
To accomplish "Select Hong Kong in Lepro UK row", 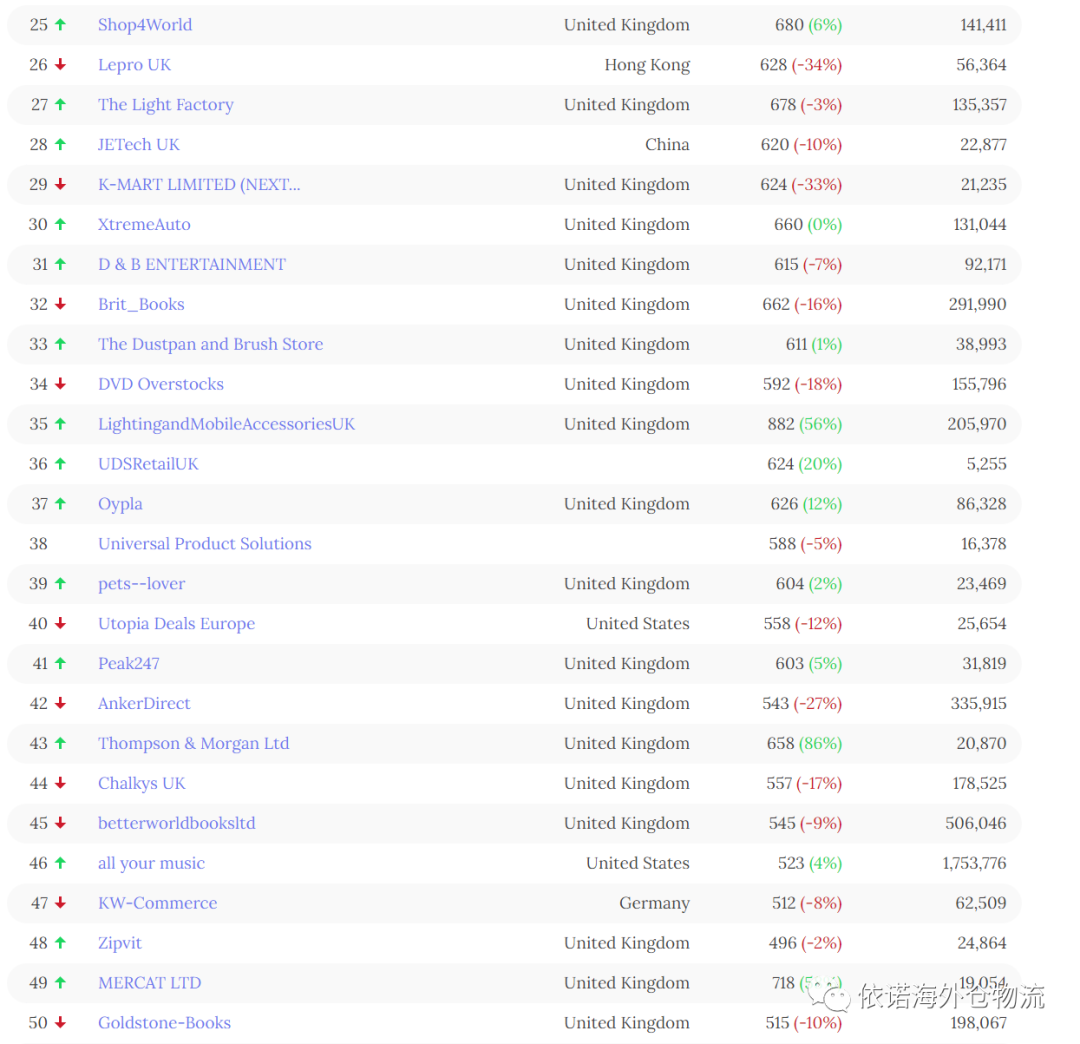I will pos(647,65).
